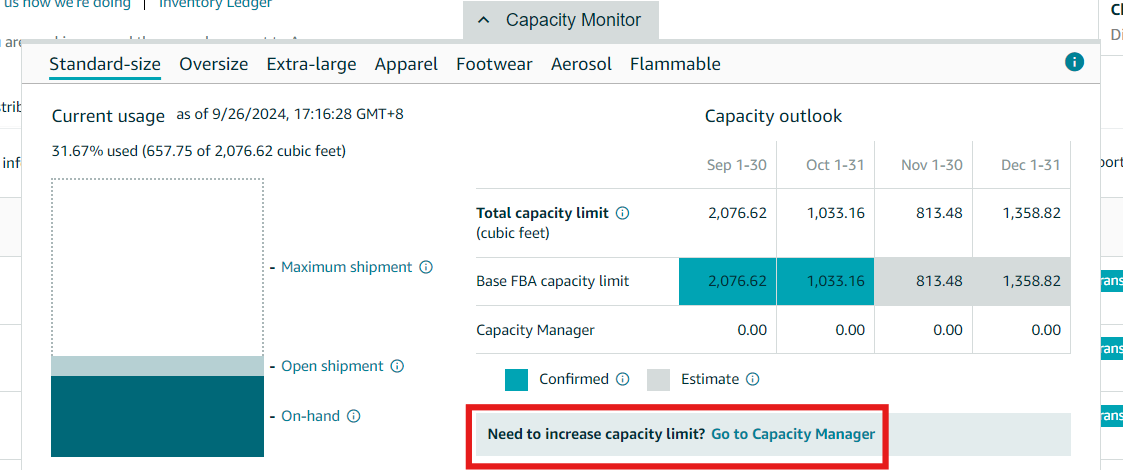Open the Inventory Ledger link
The image size is (1123, 470).
(x=215, y=5)
